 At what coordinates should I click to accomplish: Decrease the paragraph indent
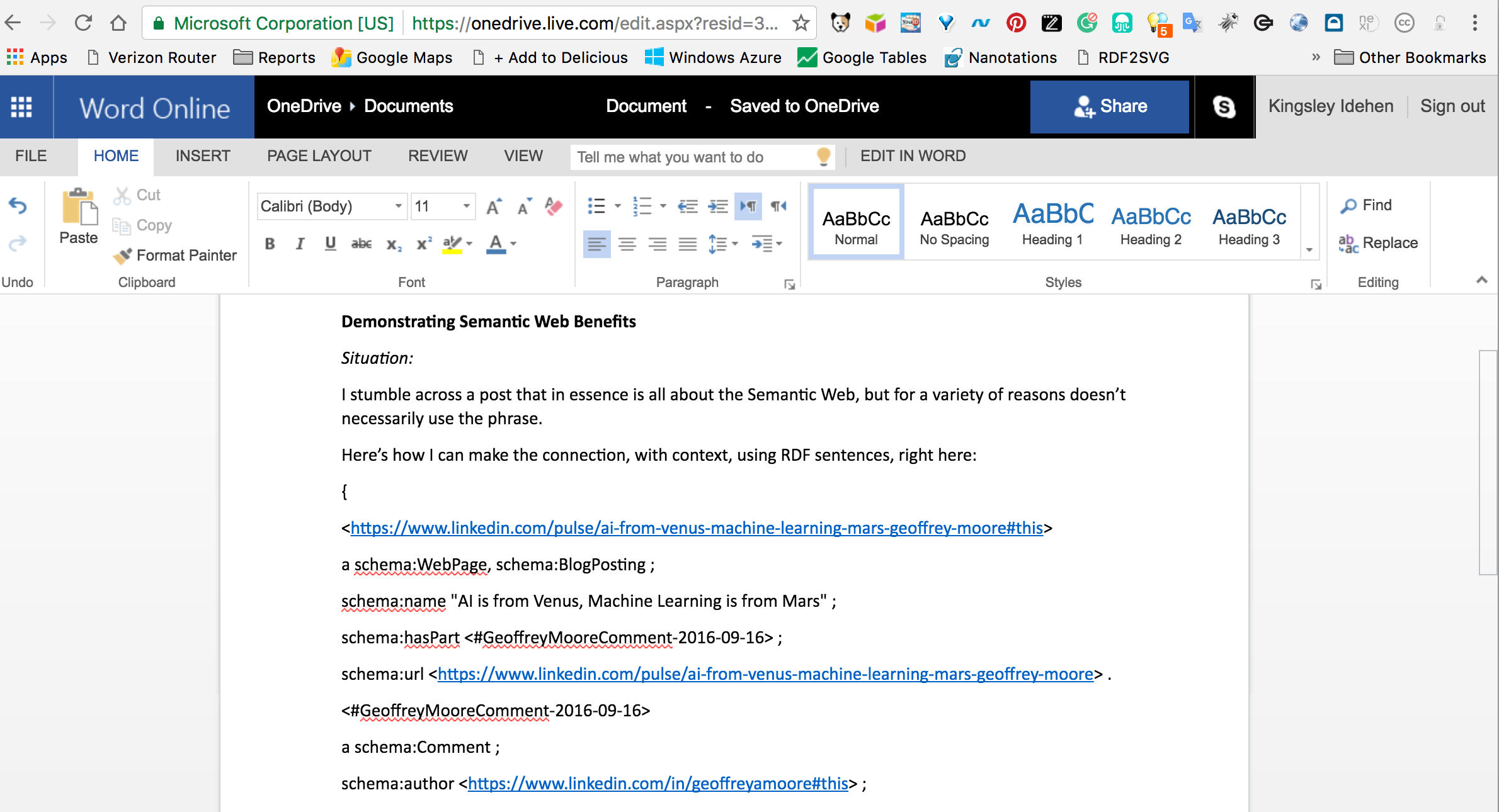point(688,206)
